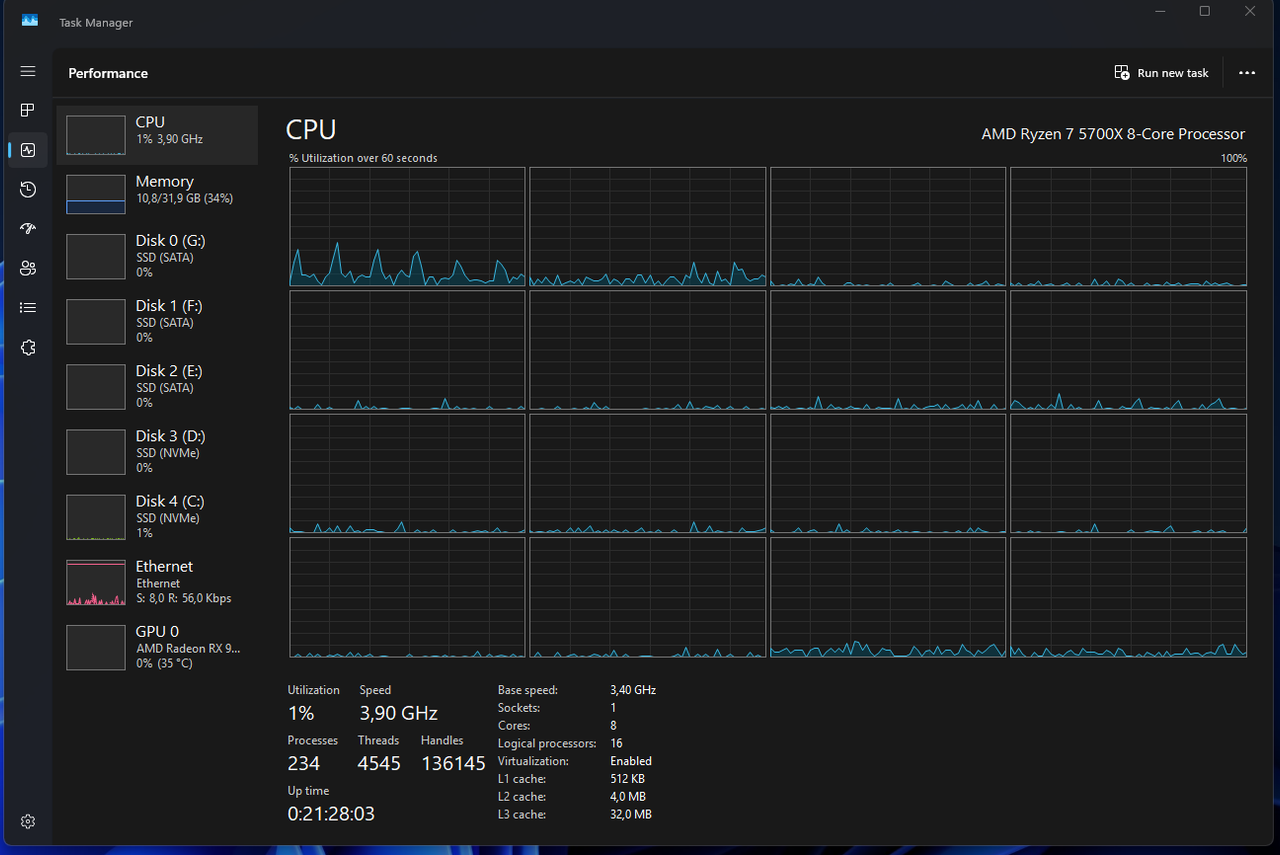This screenshot has height=855, width=1280.
Task: Open the App history page icon
Action: pos(28,189)
